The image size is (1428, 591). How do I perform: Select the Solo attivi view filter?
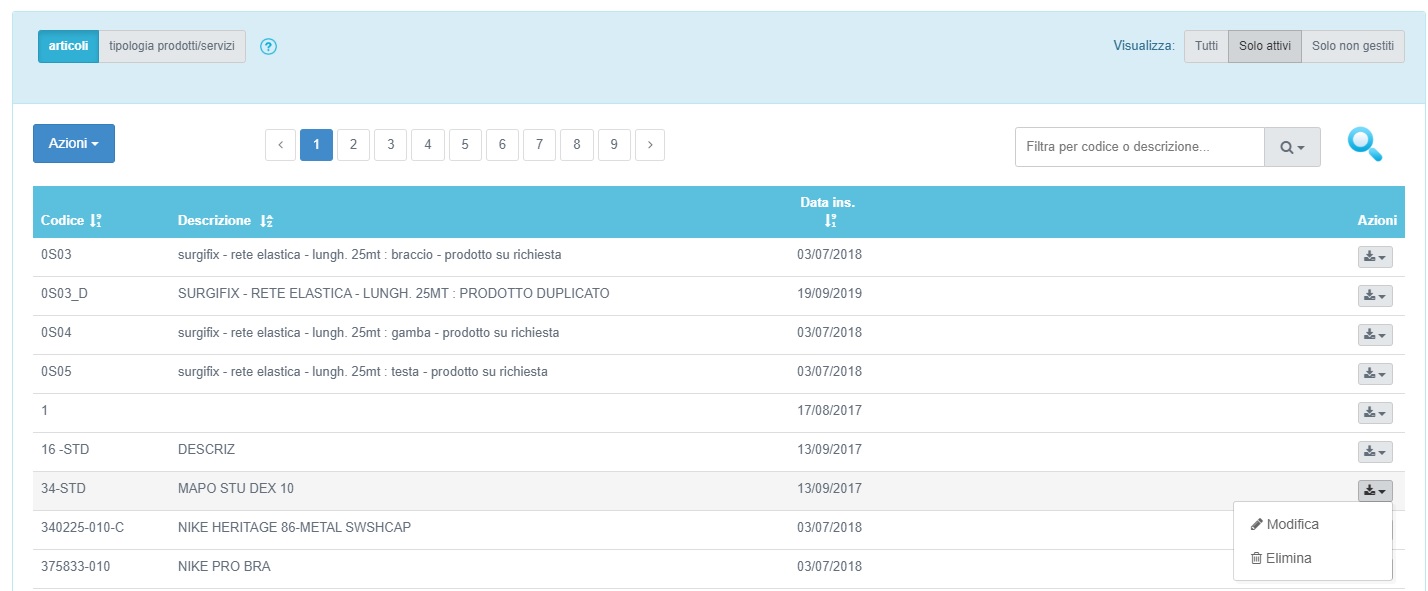coord(1264,47)
